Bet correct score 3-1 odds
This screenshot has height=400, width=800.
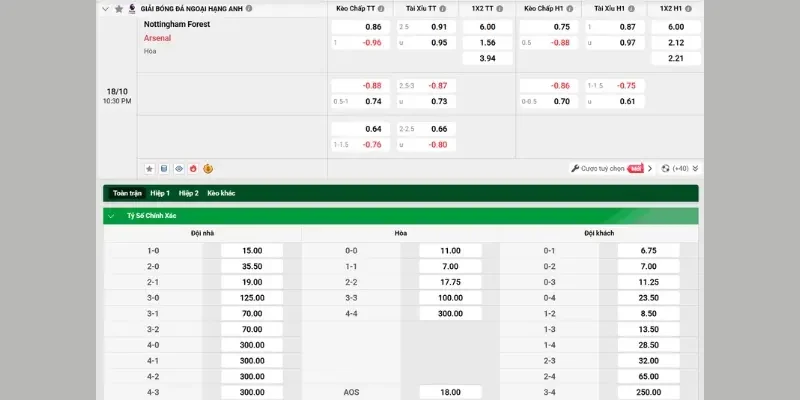[x=252, y=314]
